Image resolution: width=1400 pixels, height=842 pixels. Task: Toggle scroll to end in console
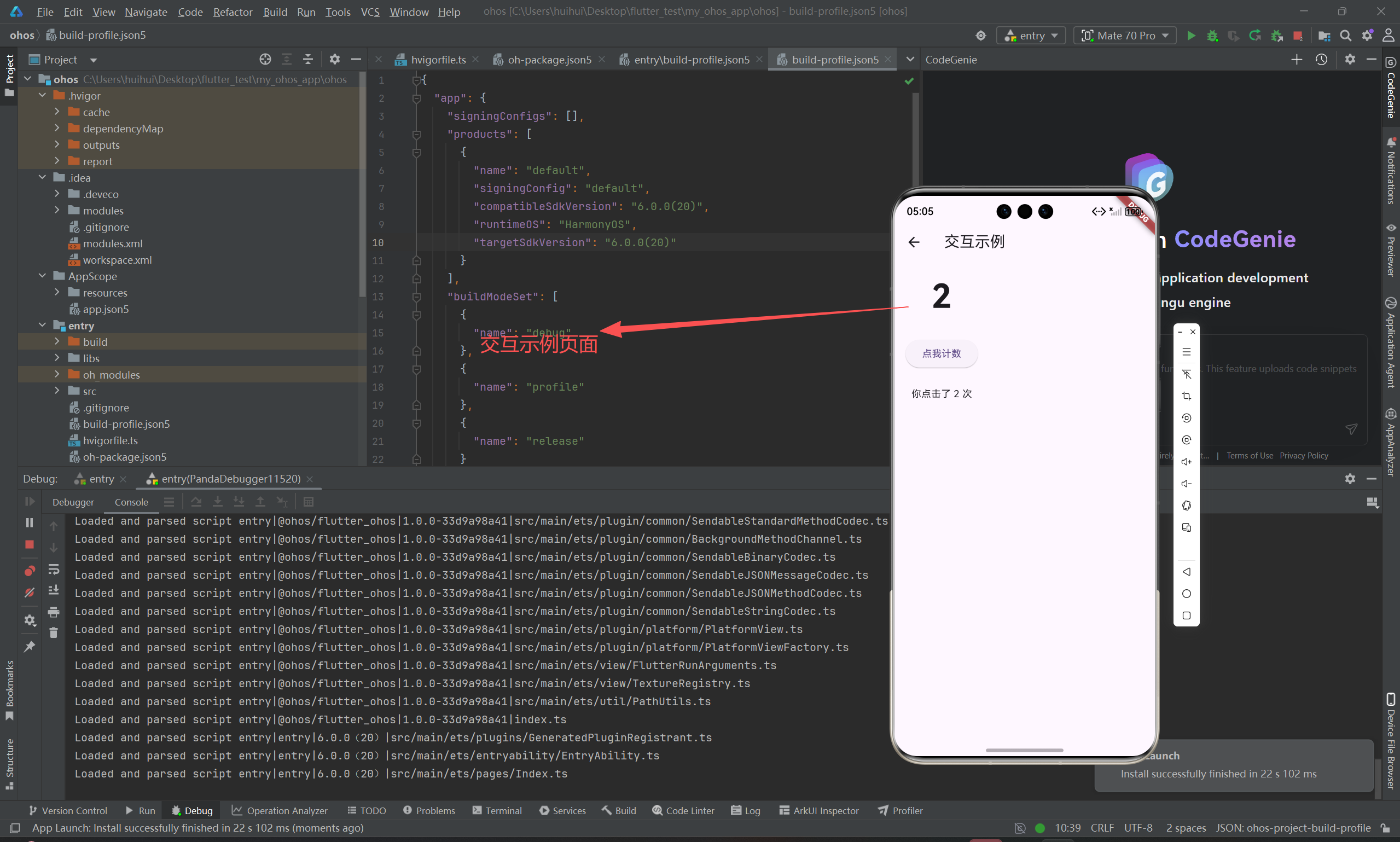point(53,590)
